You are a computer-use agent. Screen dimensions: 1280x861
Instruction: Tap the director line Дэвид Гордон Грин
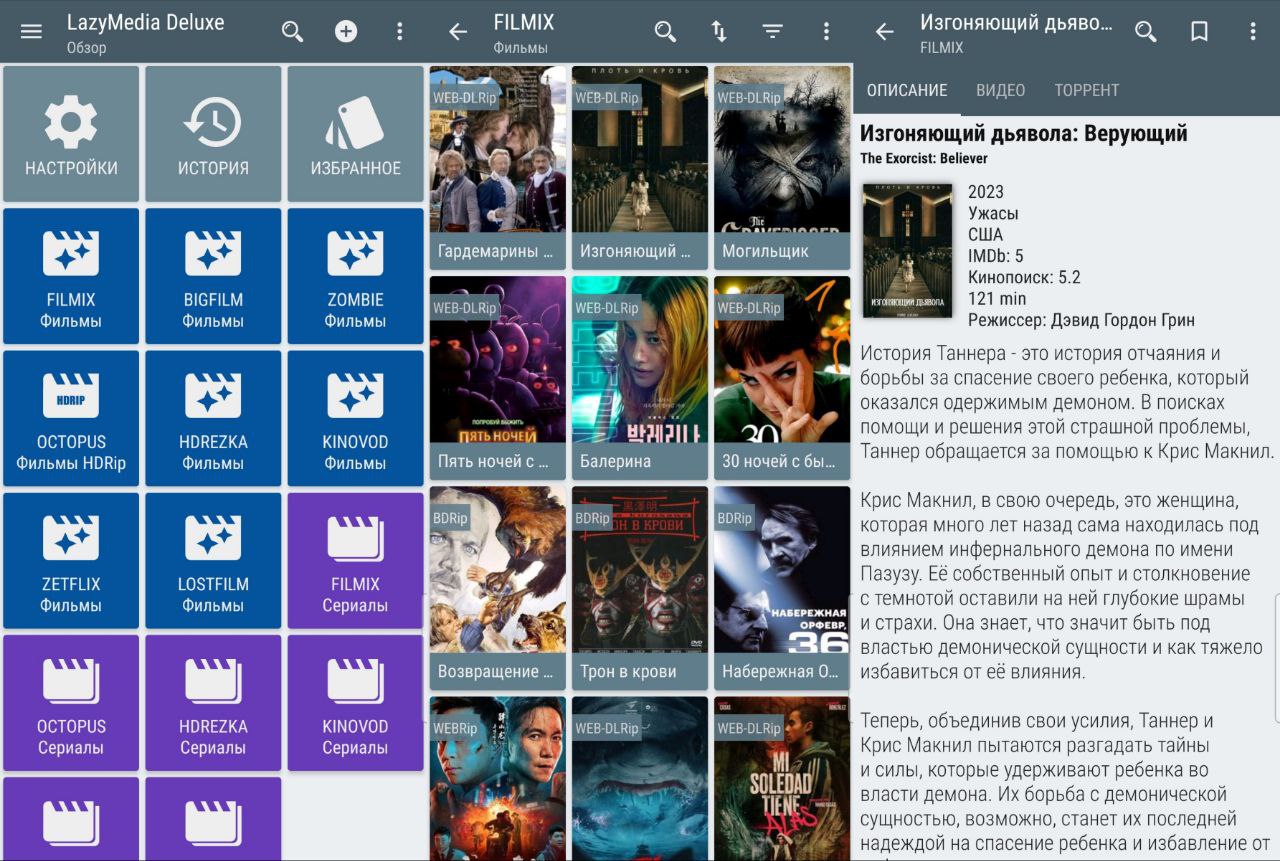click(1123, 321)
